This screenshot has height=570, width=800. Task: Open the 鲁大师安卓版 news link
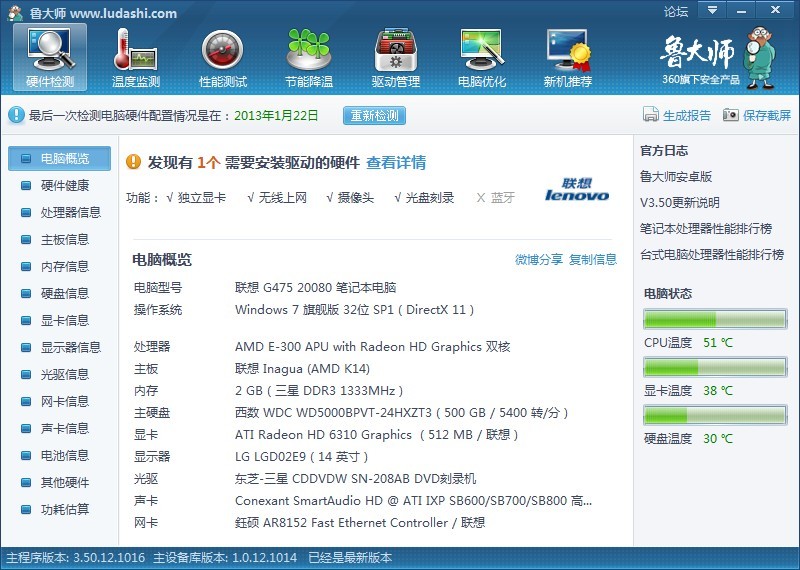pyautogui.click(x=676, y=177)
